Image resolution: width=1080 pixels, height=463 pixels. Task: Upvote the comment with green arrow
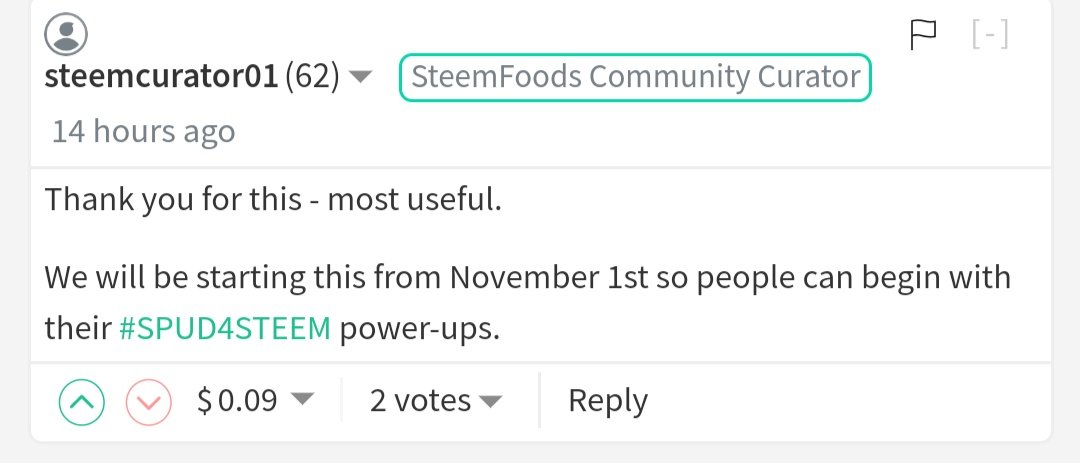point(82,402)
